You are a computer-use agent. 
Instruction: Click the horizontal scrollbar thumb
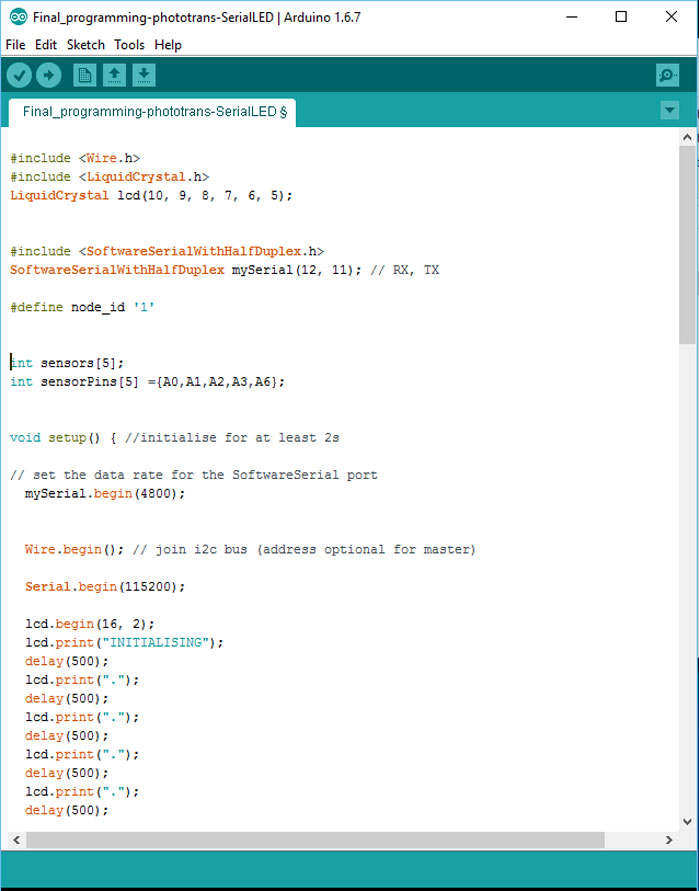[315, 840]
